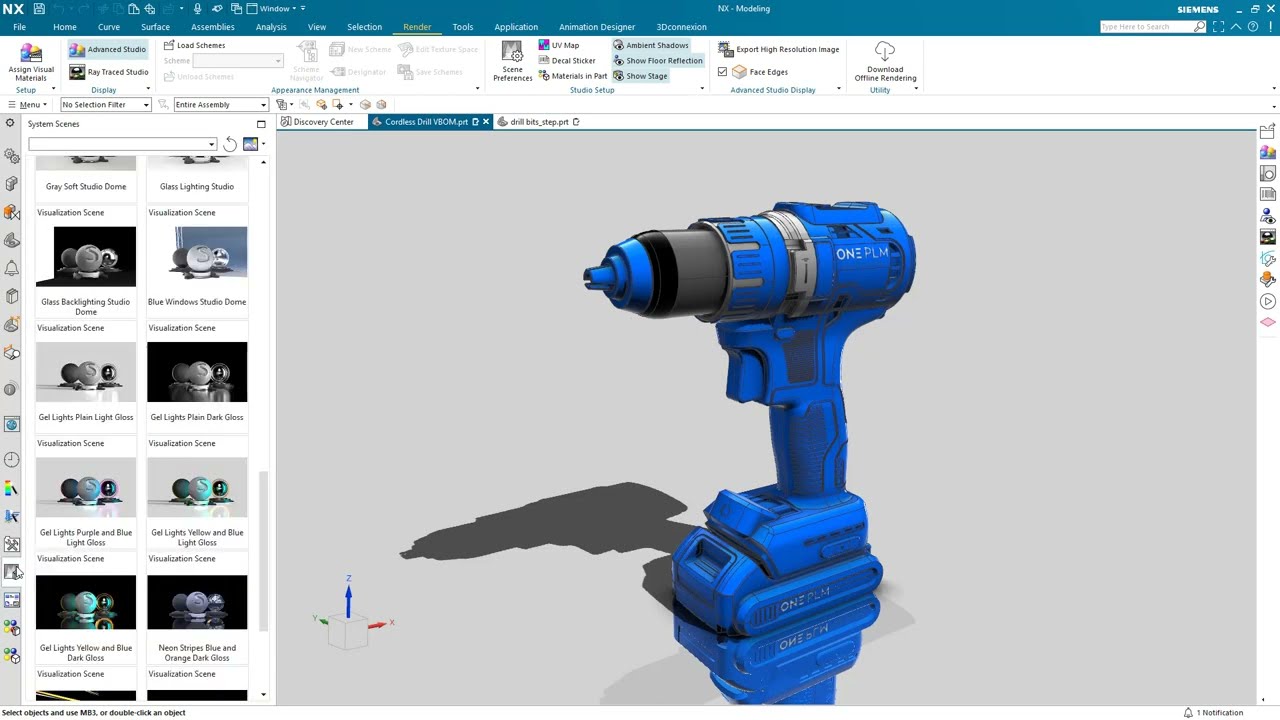The width and height of the screenshot is (1280, 720).
Task: Close the Cordless Drill VBOM.prt tab
Action: click(486, 122)
